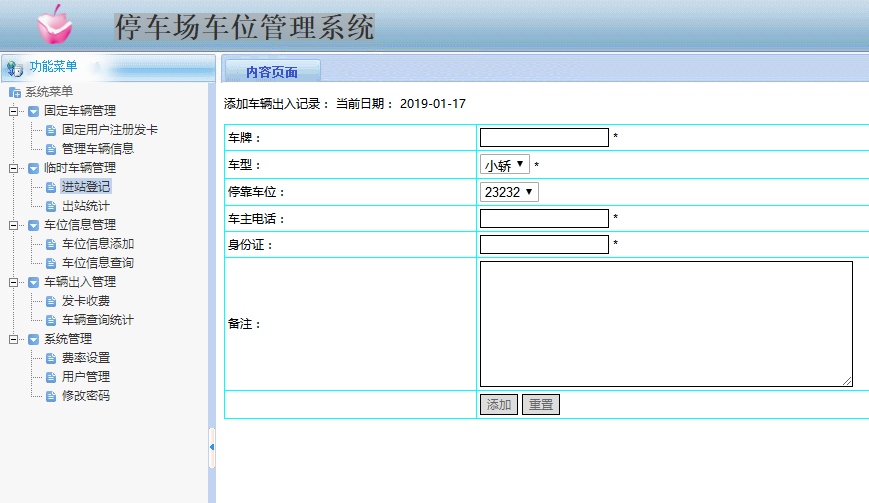
Task: Switch to the 内容页面 tab
Action: (x=272, y=72)
